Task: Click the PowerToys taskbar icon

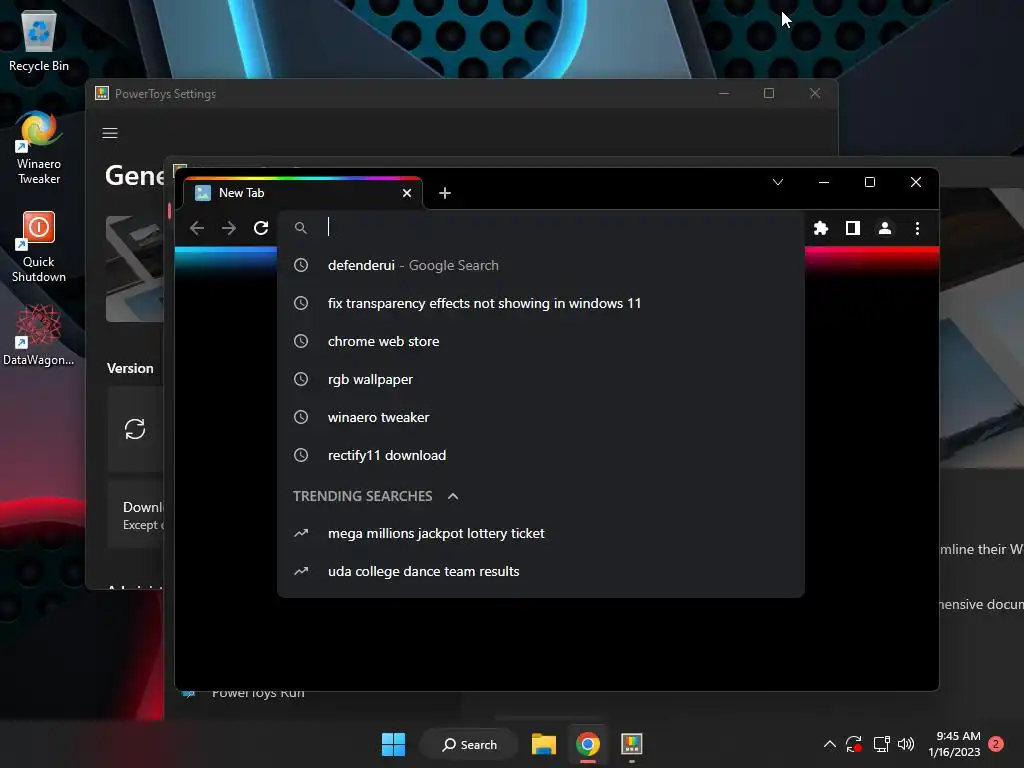Action: point(632,744)
